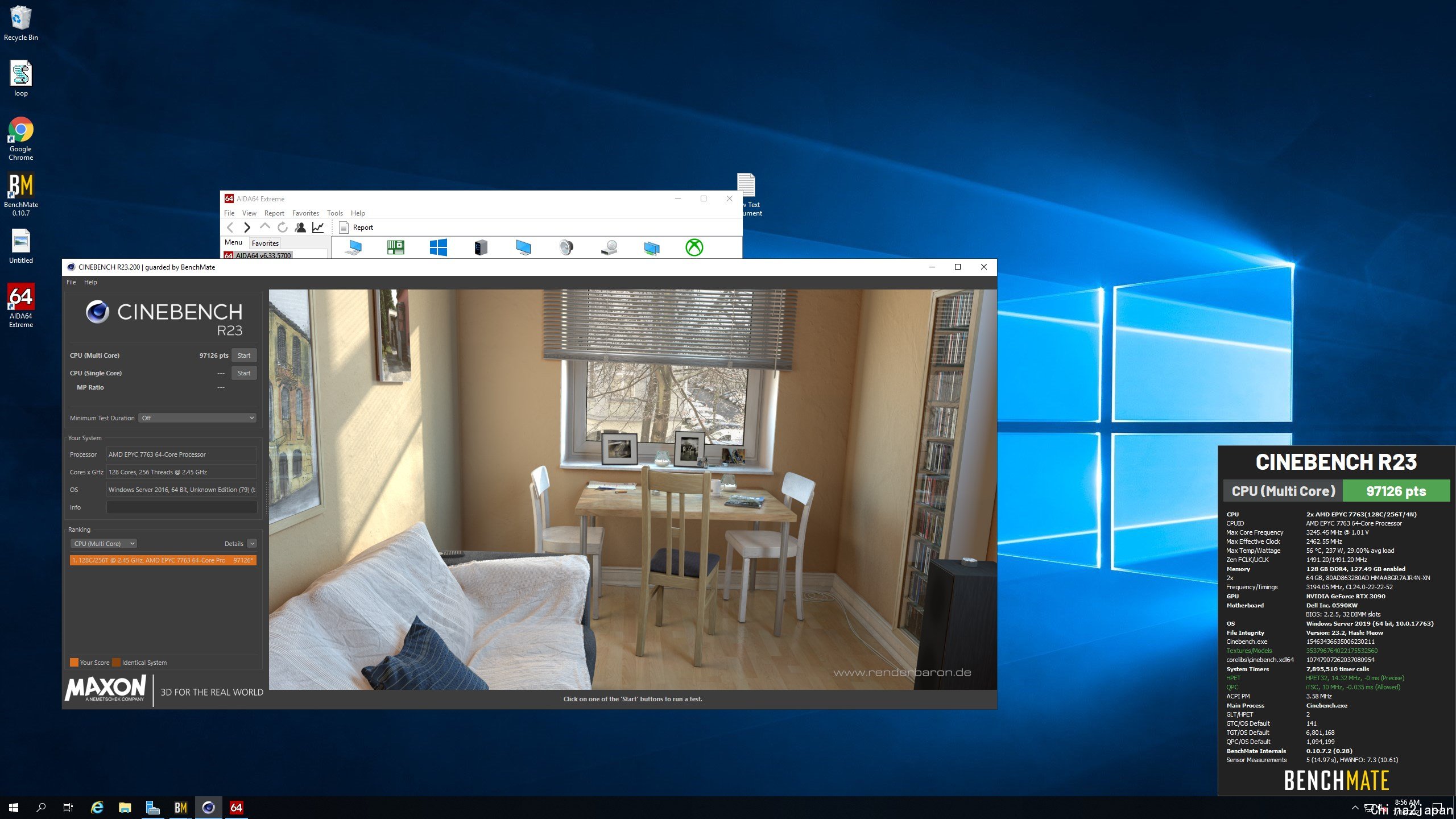Open the CPU (Multi Core) ranking dropdown
Image resolution: width=1456 pixels, height=819 pixels.
pyautogui.click(x=104, y=544)
